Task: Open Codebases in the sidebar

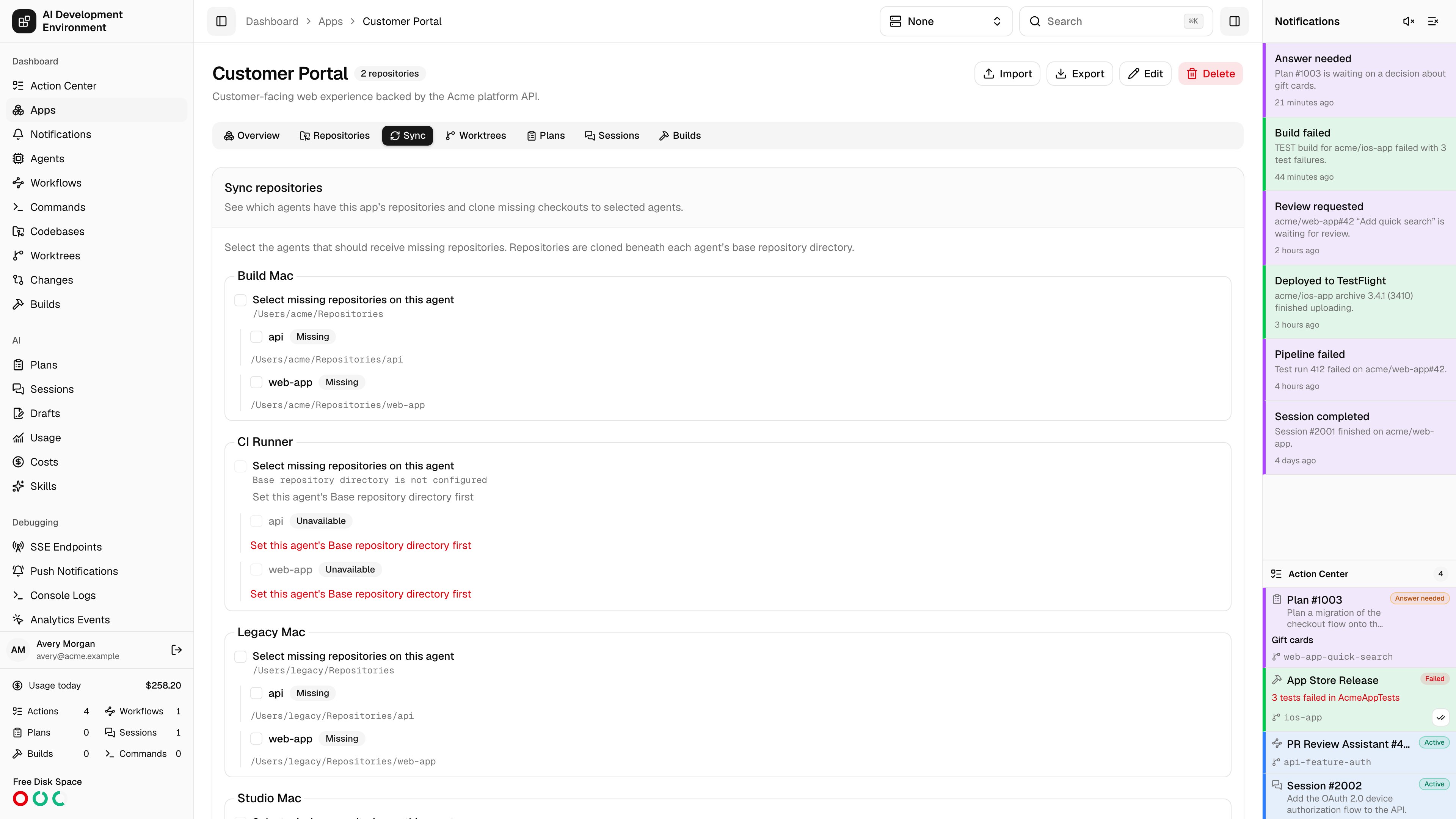Action: point(97,231)
